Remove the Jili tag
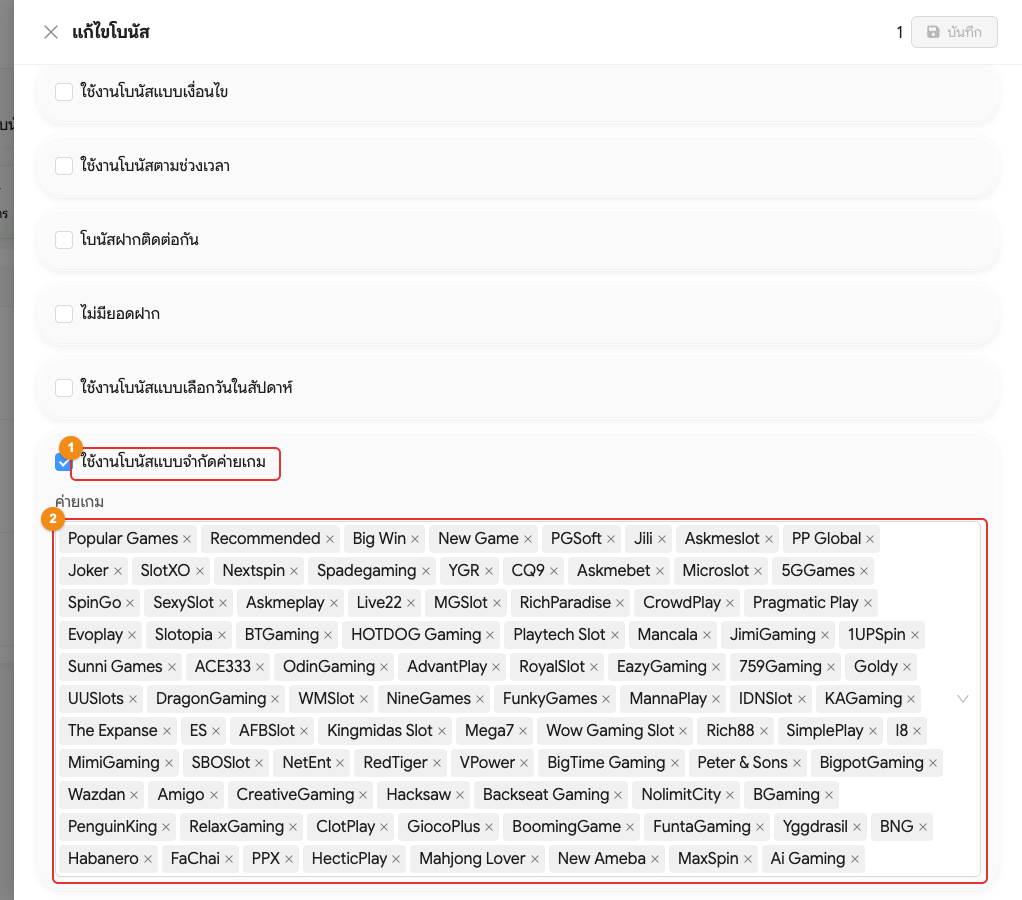1022x900 pixels. tap(662, 539)
